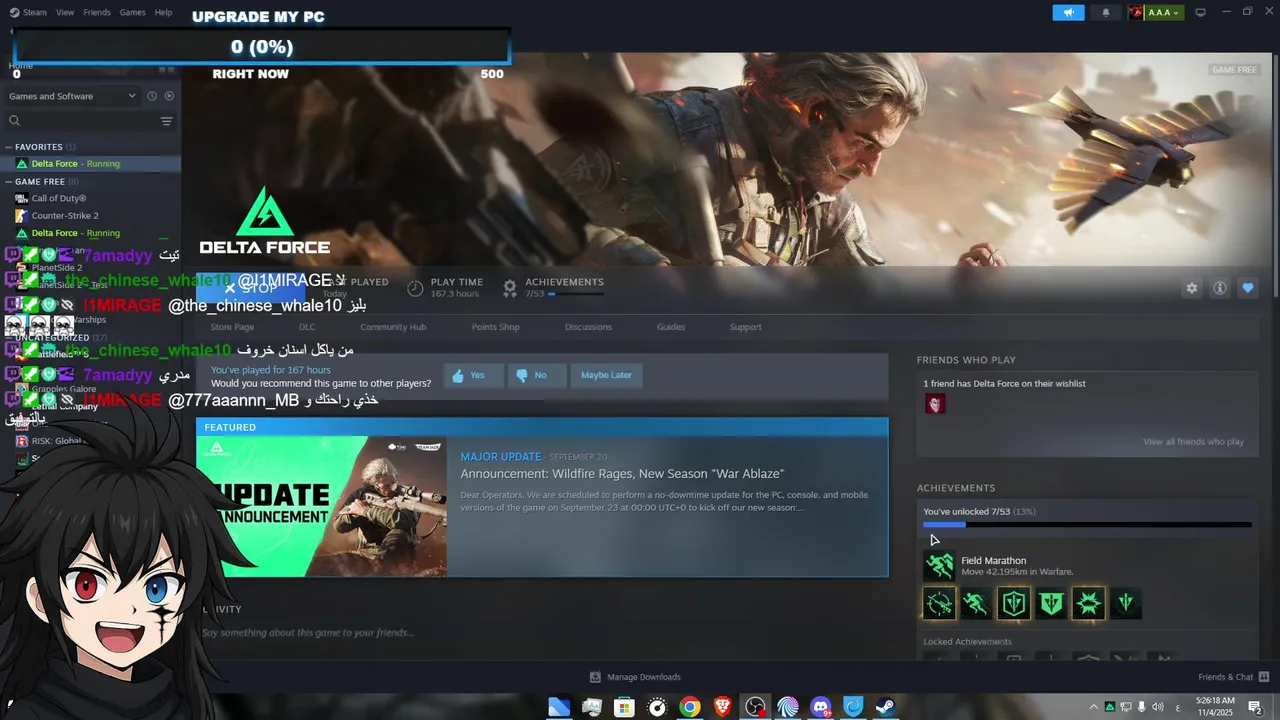Viewport: 1280px width, 720px height.
Task: Open the Help menu
Action: coord(163,12)
